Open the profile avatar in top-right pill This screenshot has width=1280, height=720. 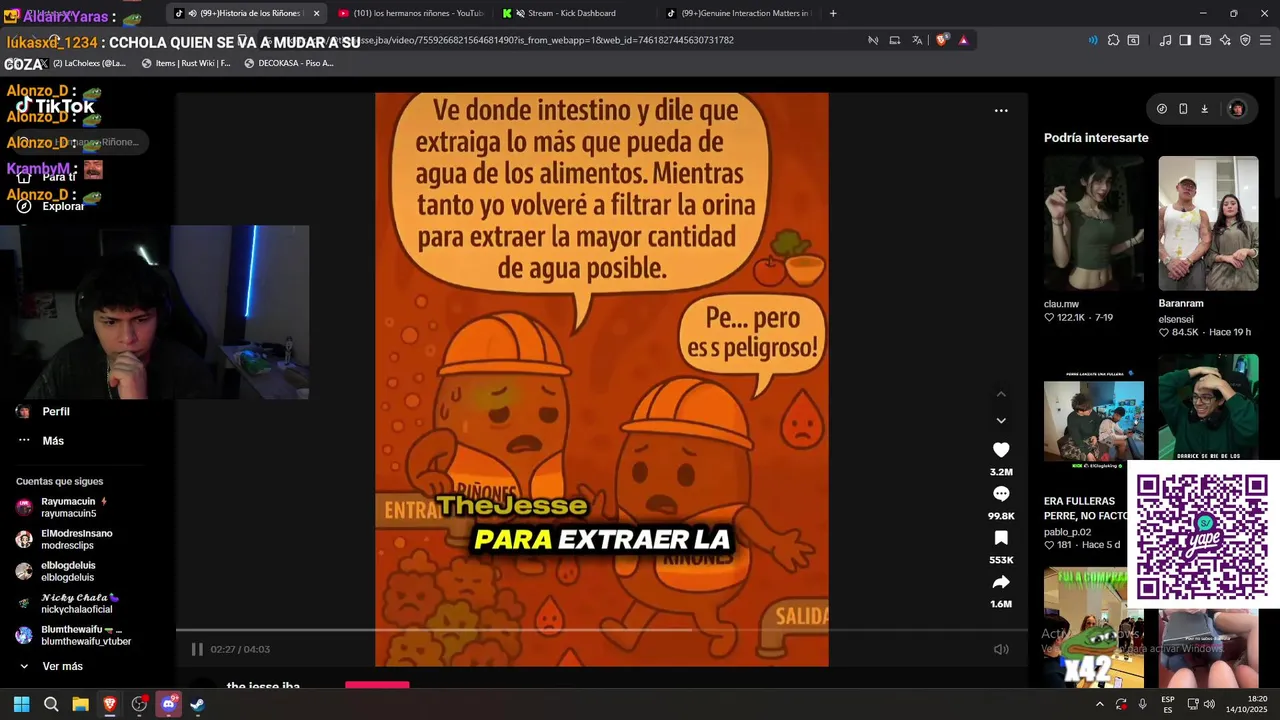point(1236,109)
